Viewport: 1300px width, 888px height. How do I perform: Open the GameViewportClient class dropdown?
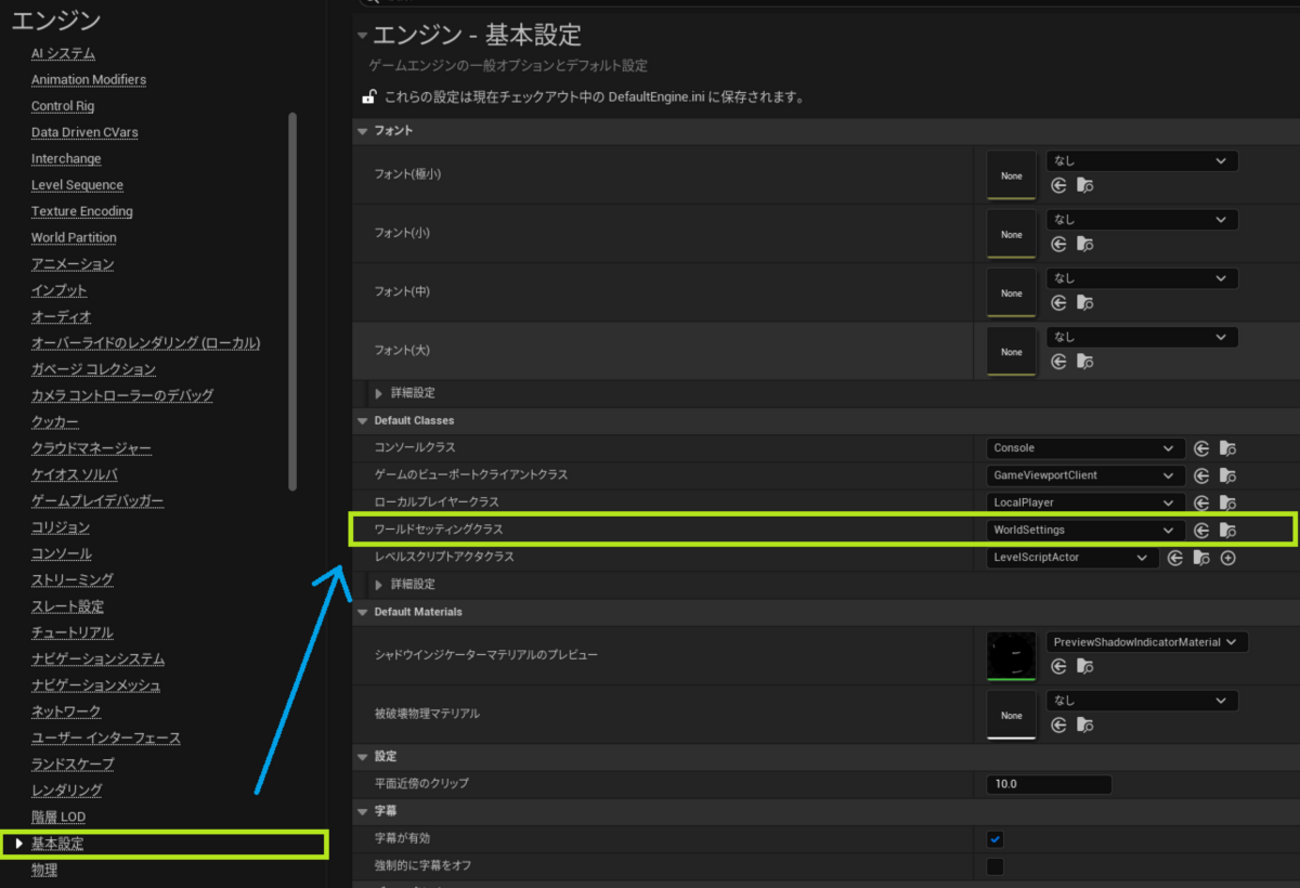(x=1084, y=476)
